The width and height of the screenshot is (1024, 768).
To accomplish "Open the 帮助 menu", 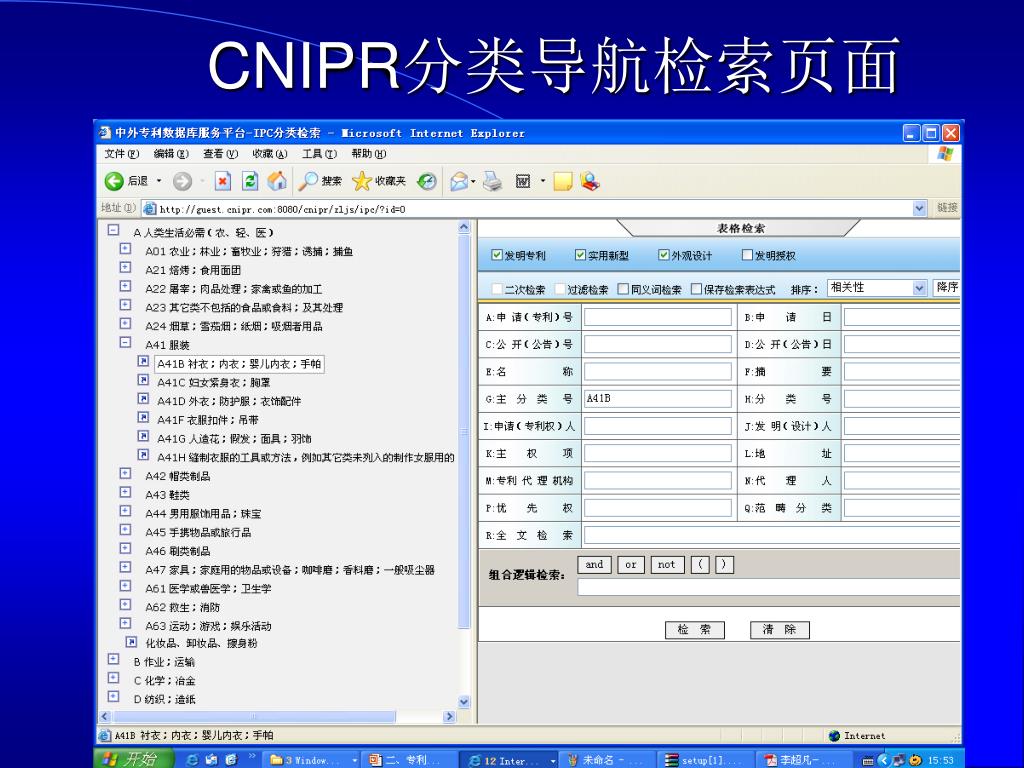I will (x=369, y=153).
